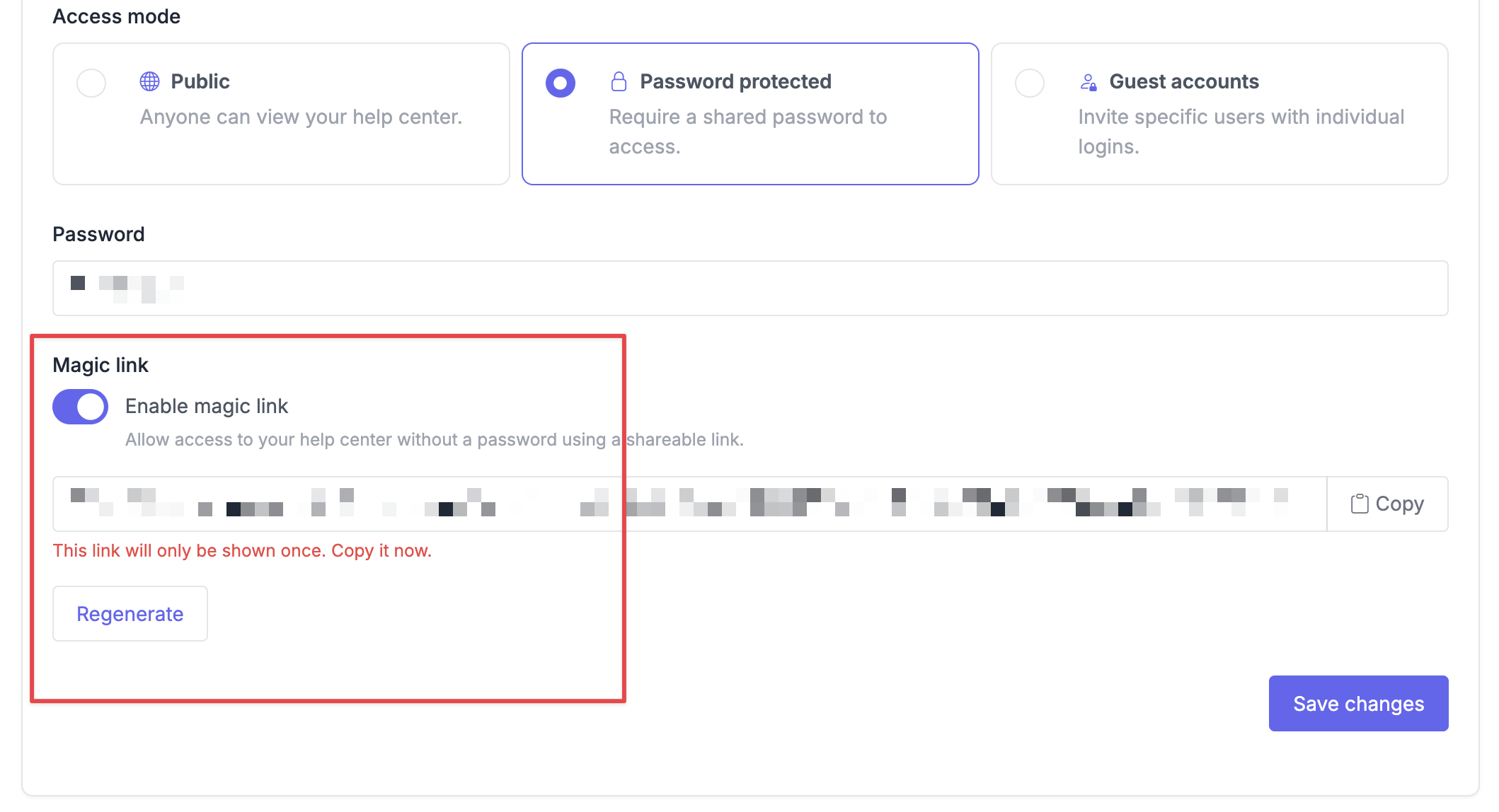Click "Require a shared password to access" text
This screenshot has height=812, width=1499.
click(747, 132)
